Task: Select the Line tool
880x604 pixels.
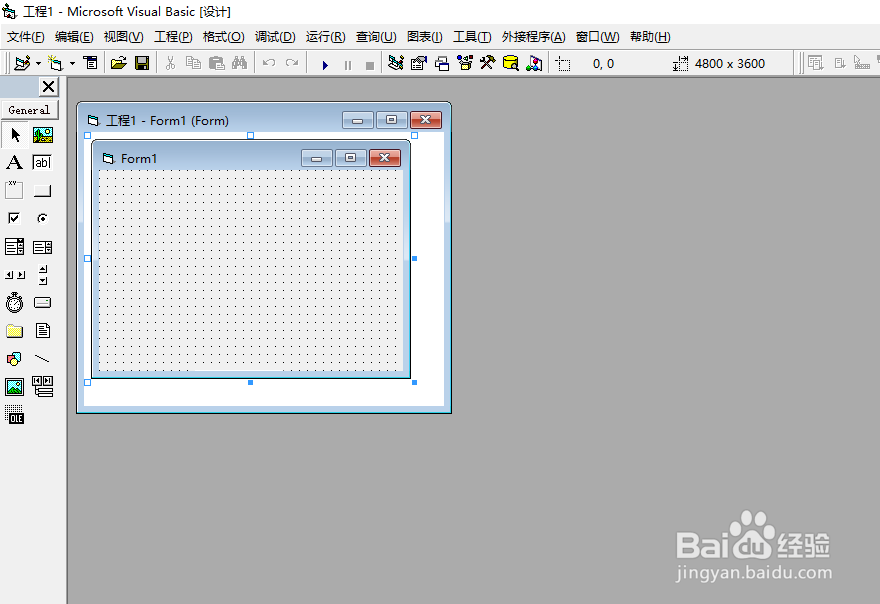Action: point(43,359)
